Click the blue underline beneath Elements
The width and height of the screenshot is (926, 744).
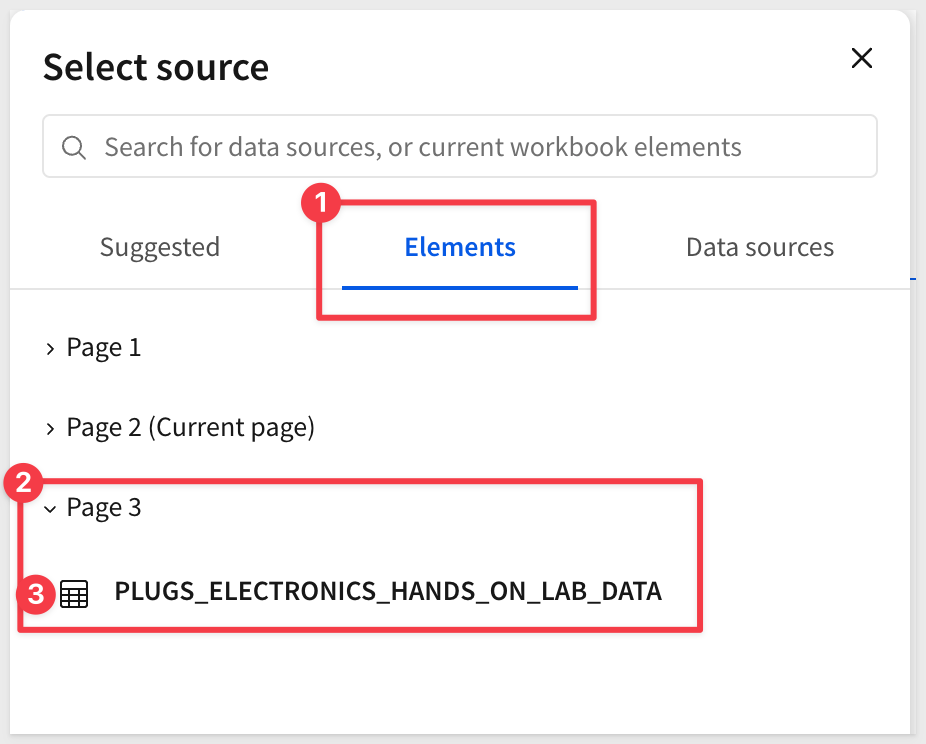[460, 288]
